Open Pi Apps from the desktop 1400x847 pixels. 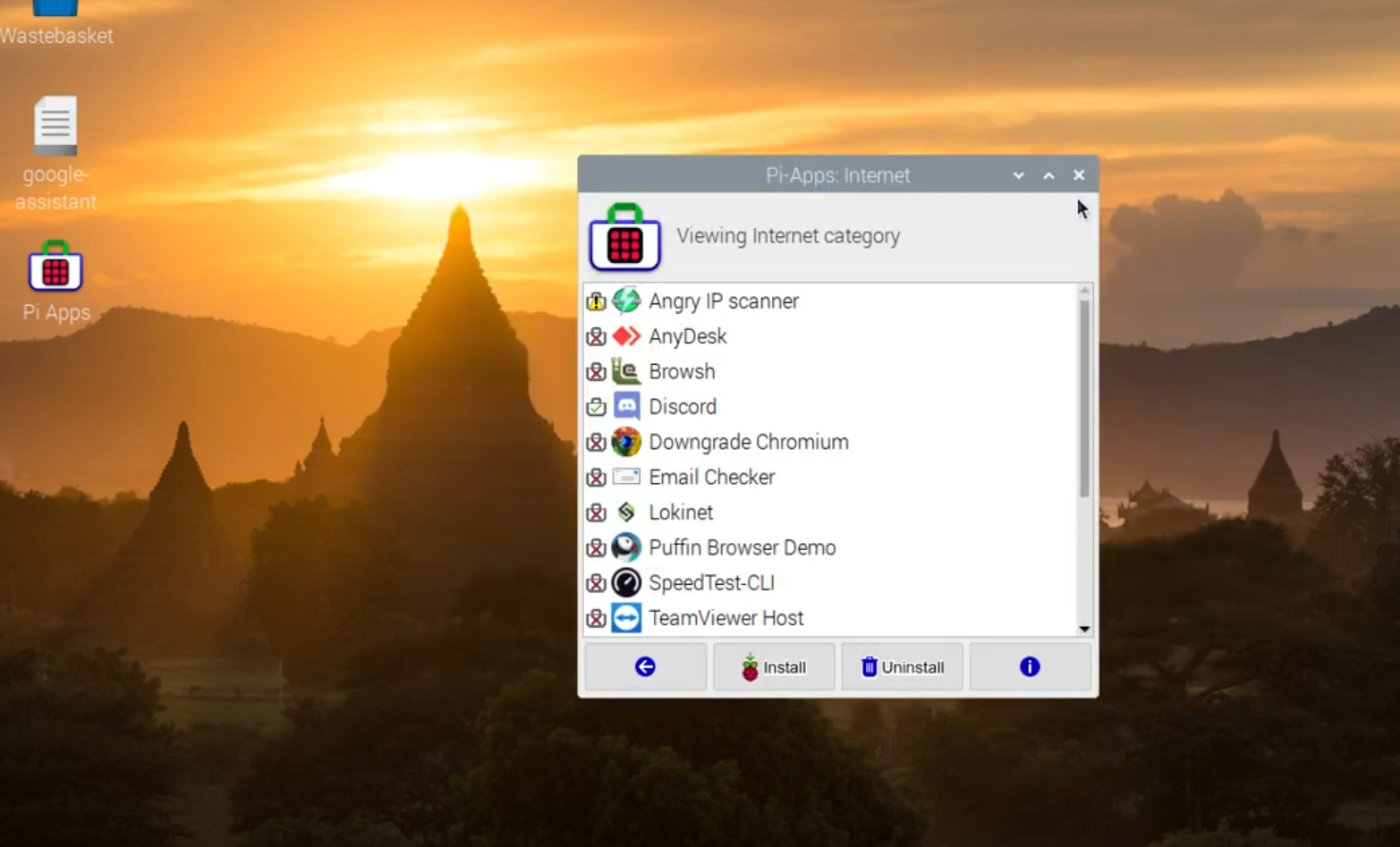click(55, 267)
